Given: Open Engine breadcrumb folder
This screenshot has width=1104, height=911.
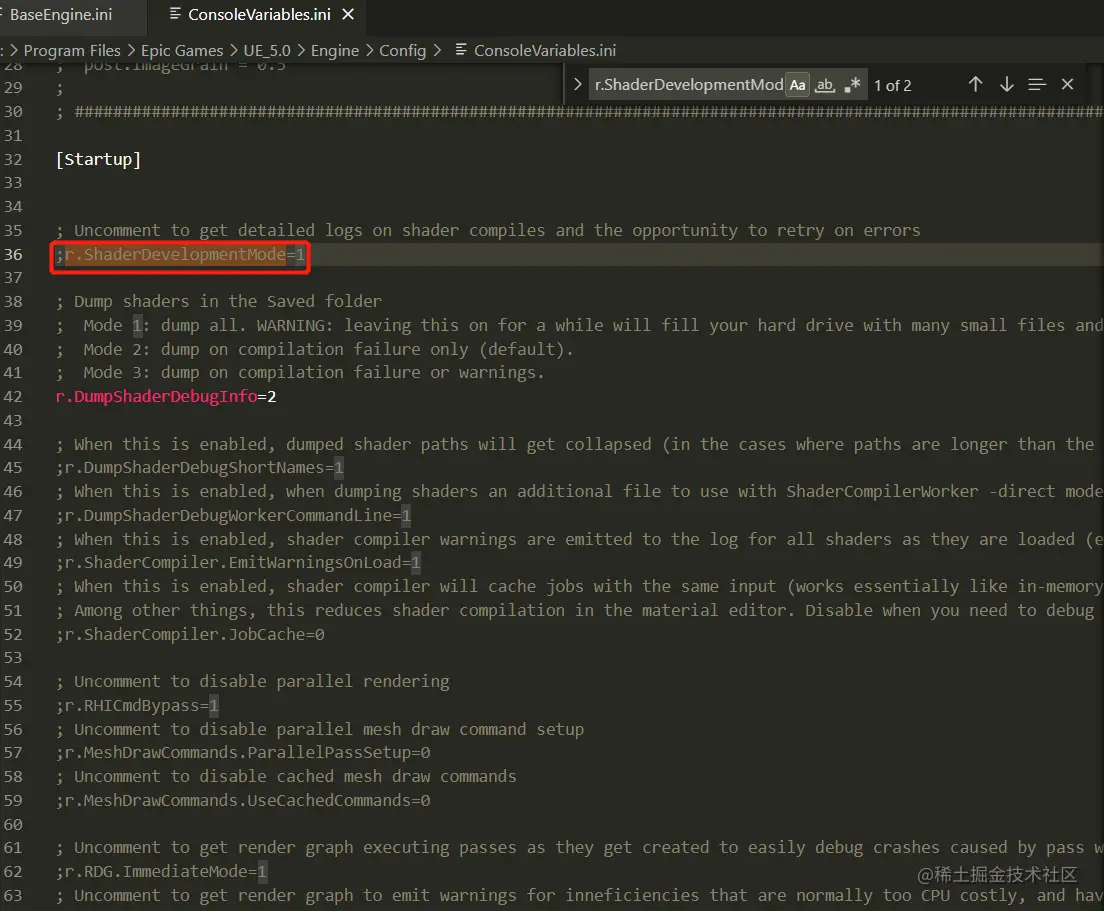Looking at the screenshot, I should (334, 51).
